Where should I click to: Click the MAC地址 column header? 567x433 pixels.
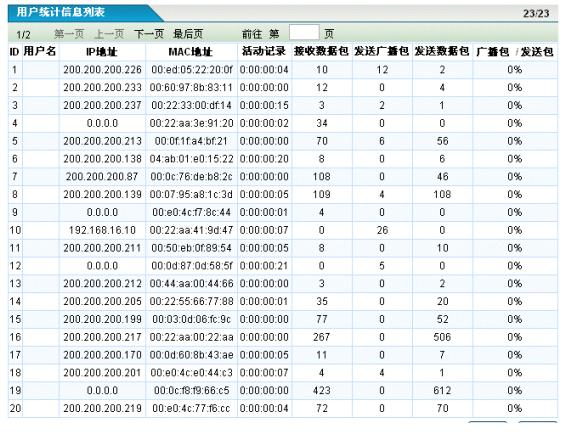pos(190,52)
